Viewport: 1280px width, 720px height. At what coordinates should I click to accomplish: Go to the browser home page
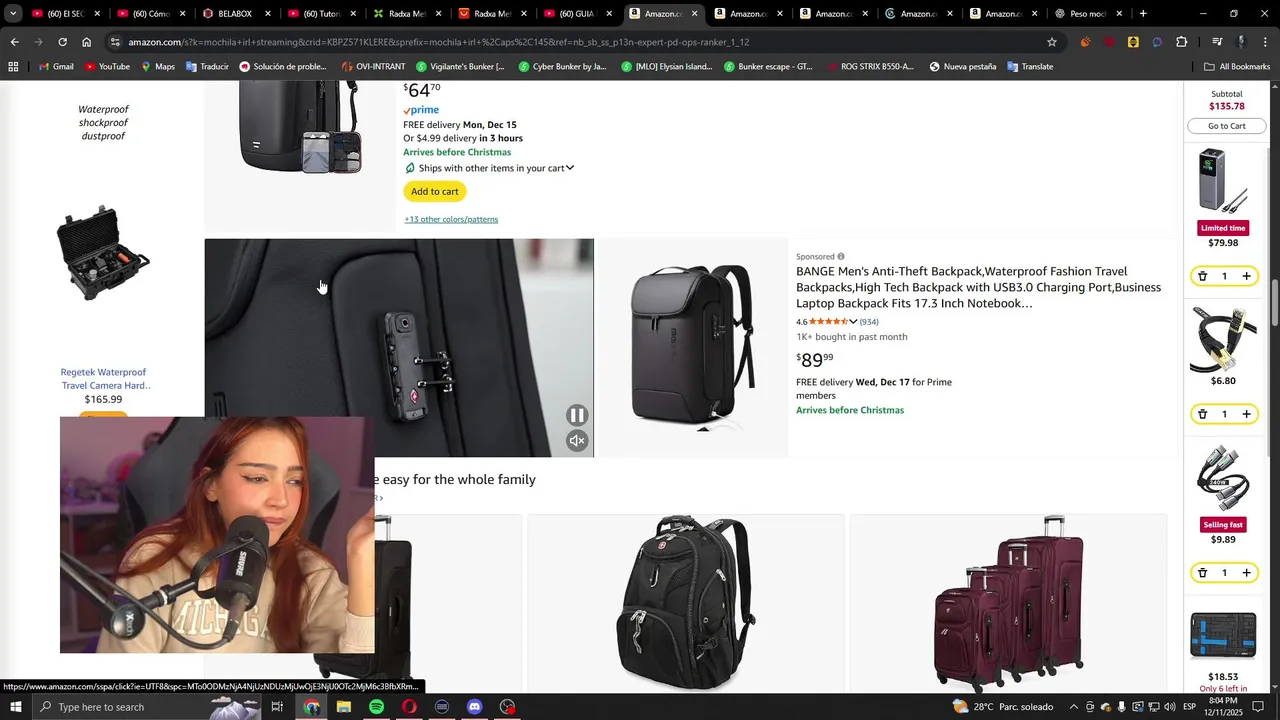(87, 42)
